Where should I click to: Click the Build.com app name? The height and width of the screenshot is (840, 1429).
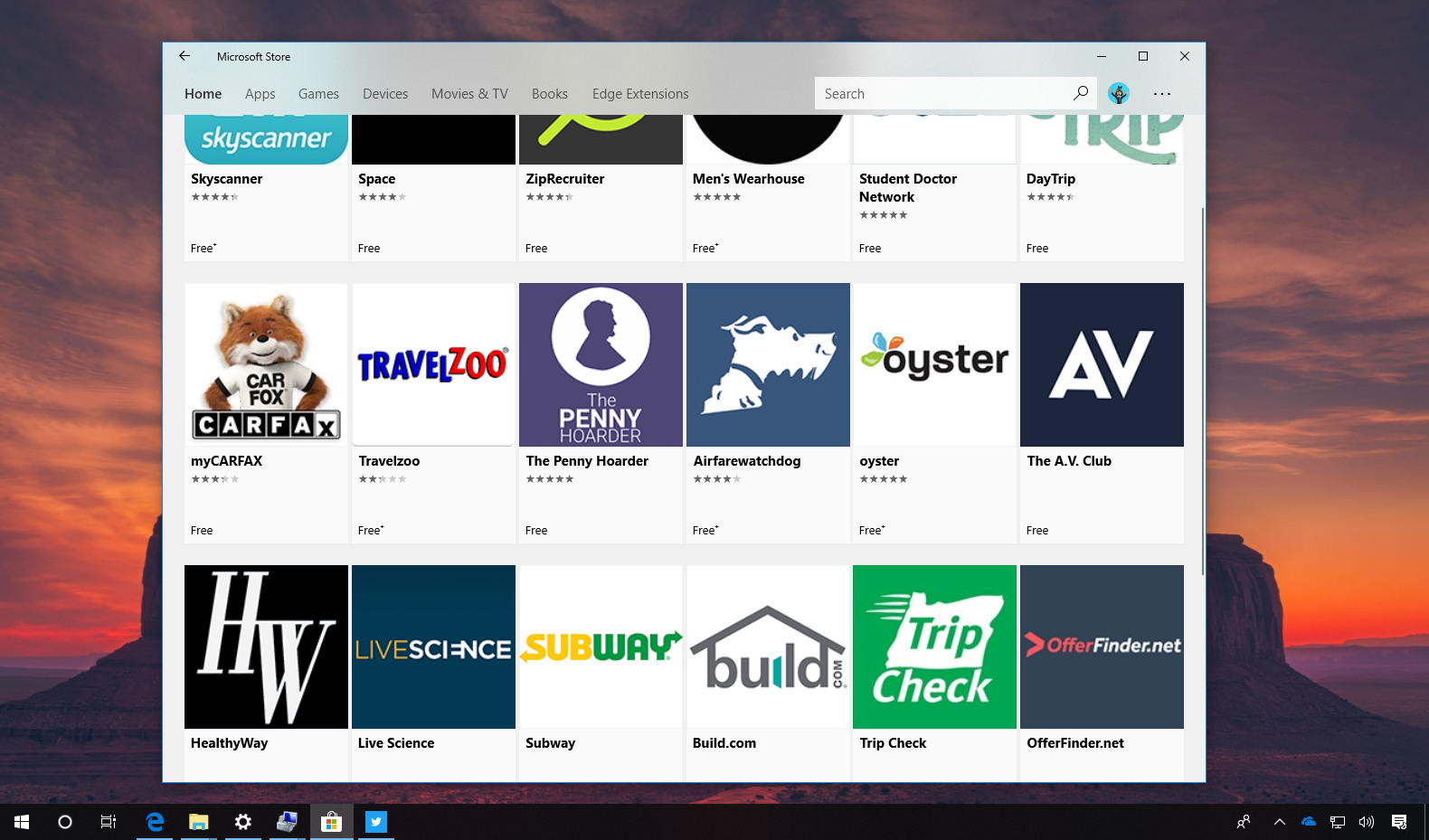pos(724,743)
